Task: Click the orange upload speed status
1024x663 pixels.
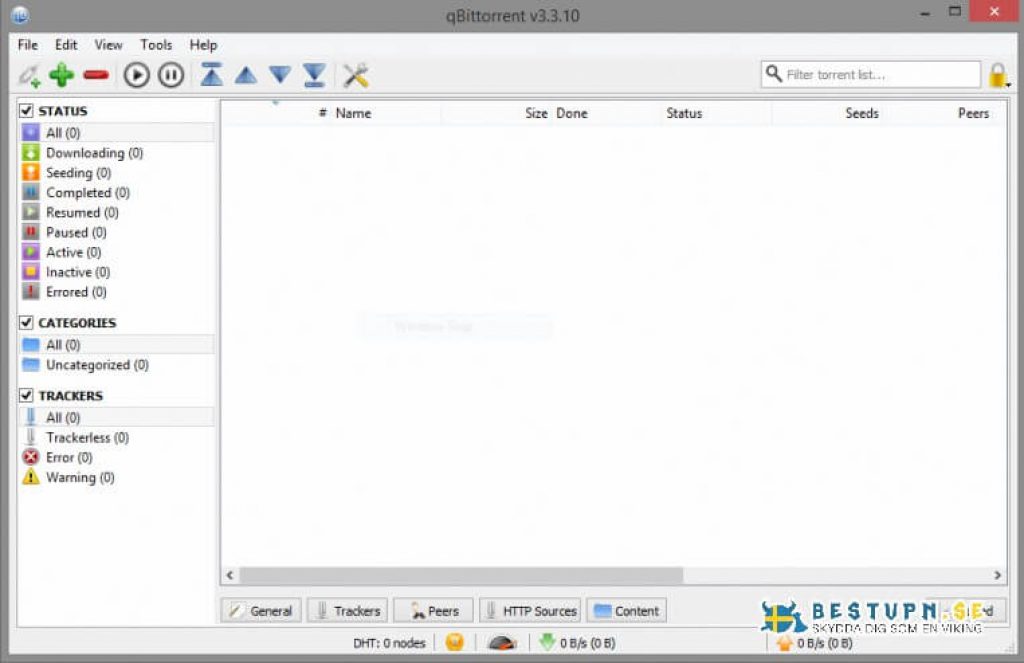Action: point(815,643)
